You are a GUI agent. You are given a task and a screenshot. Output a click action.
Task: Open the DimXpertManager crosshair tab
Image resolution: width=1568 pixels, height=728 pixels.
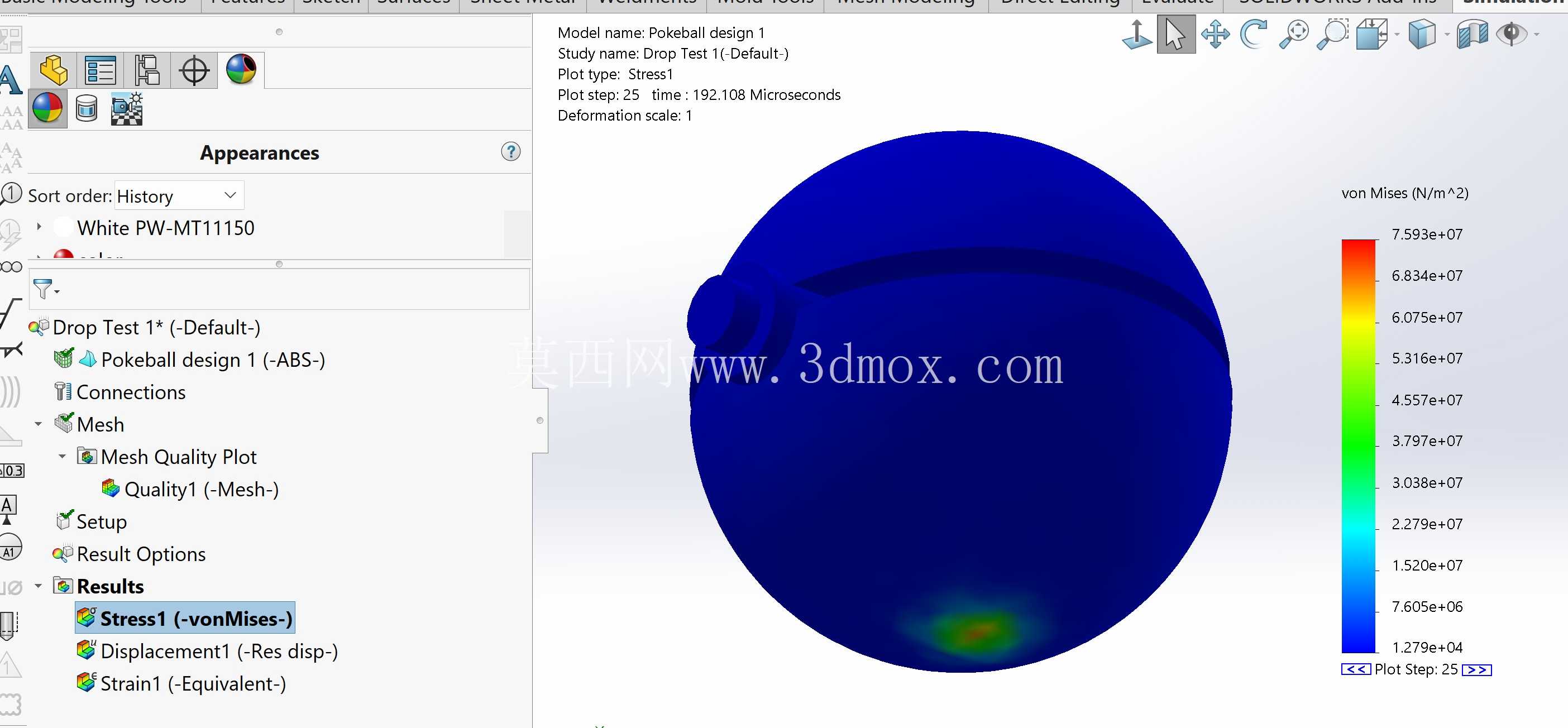click(194, 70)
